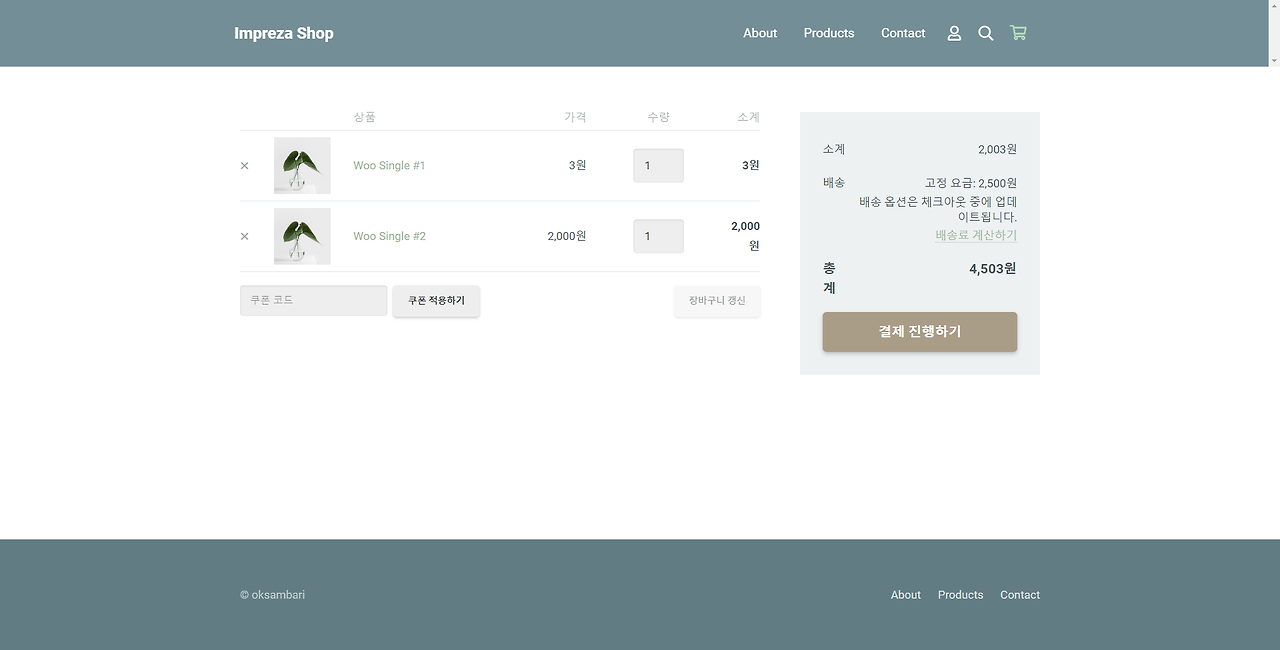Apply a coupon with 쿠폰 적용하기
1280x650 pixels.
(436, 300)
